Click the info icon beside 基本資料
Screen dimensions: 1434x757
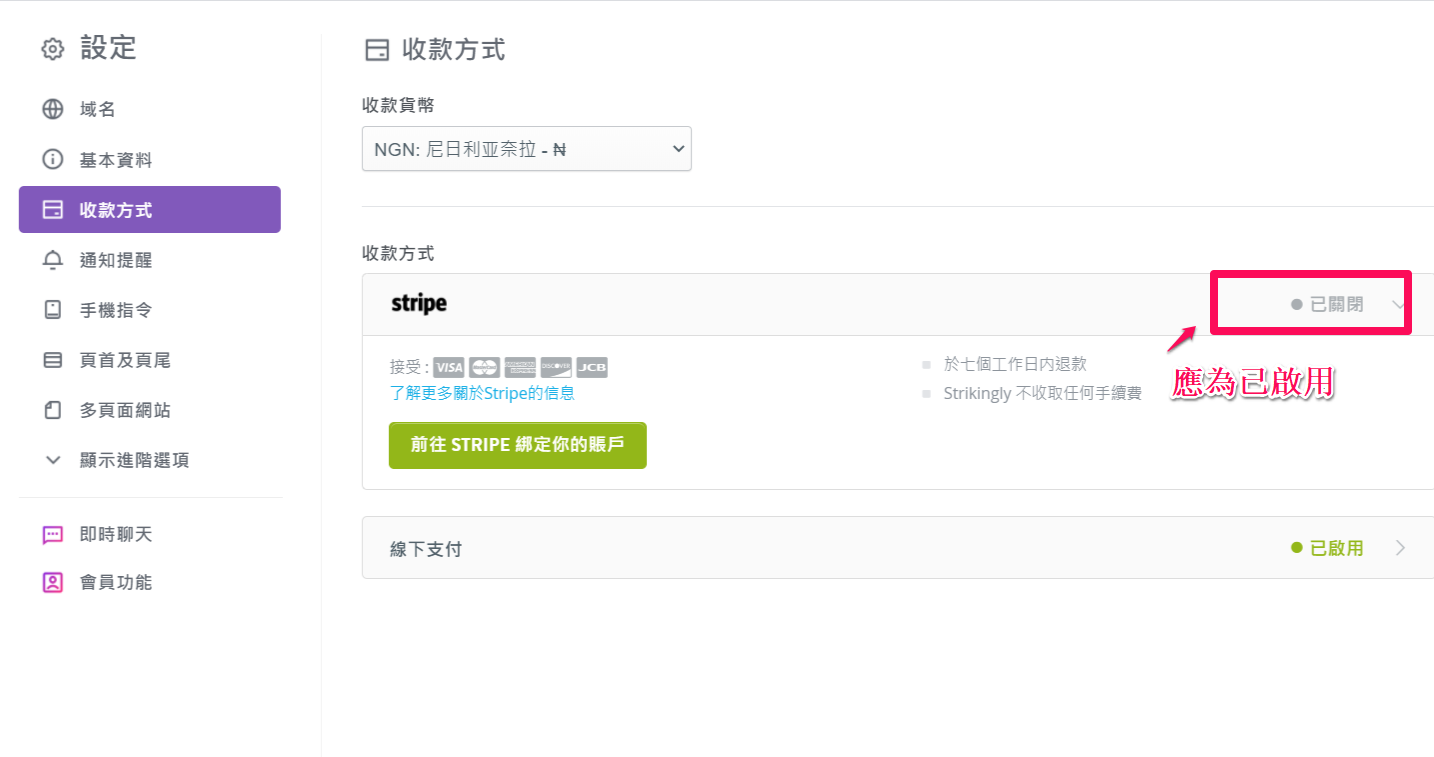tap(52, 159)
